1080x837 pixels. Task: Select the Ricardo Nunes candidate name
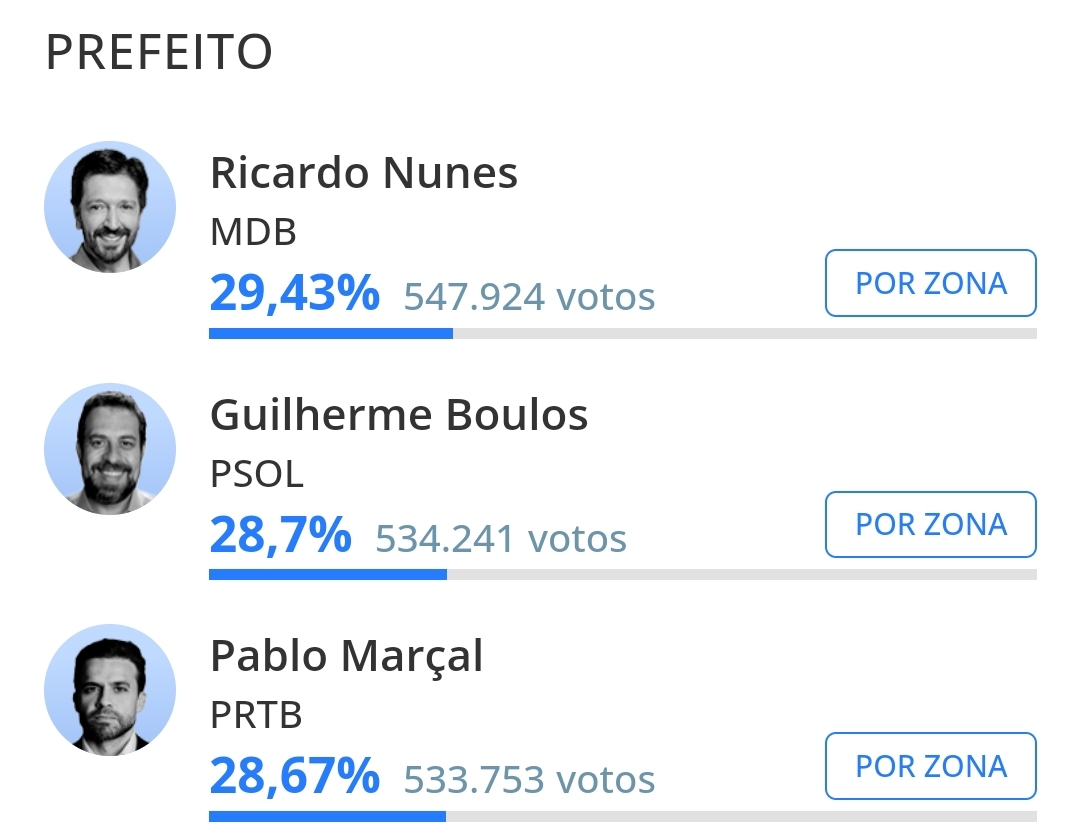pos(364,173)
